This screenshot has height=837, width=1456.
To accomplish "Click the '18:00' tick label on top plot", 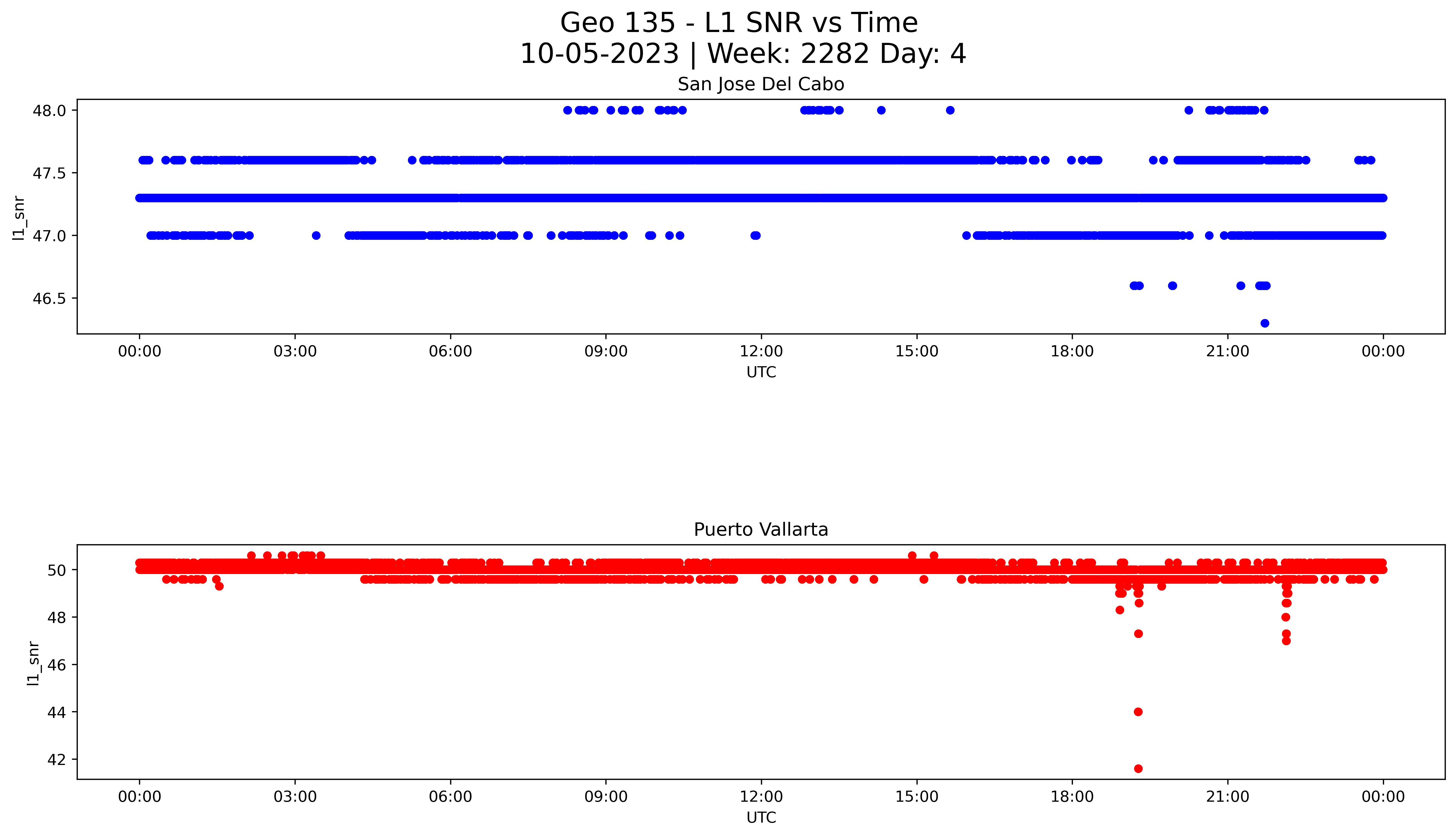I will (1072, 352).
